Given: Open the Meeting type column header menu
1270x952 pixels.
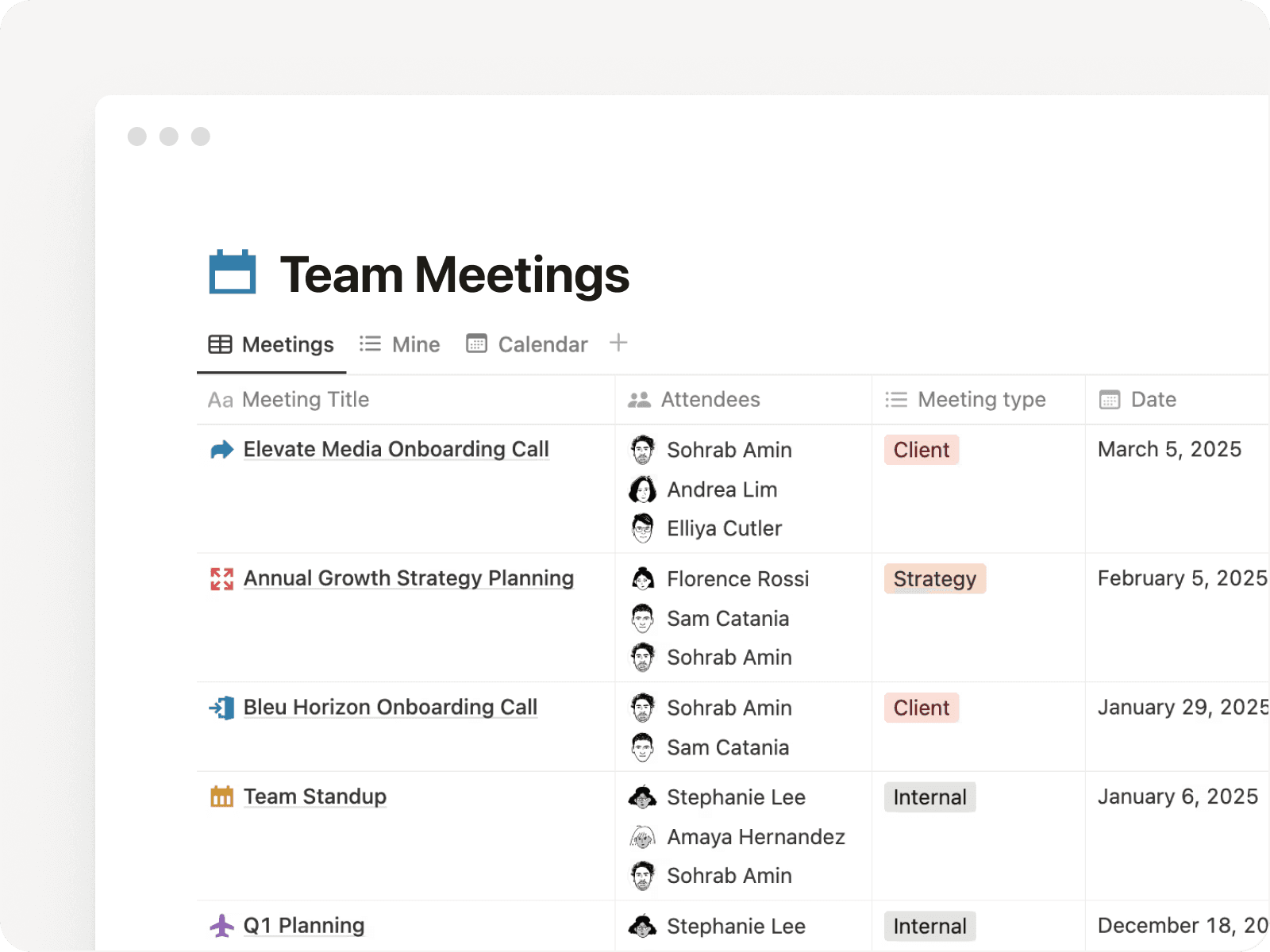Looking at the screenshot, I should click(x=981, y=400).
